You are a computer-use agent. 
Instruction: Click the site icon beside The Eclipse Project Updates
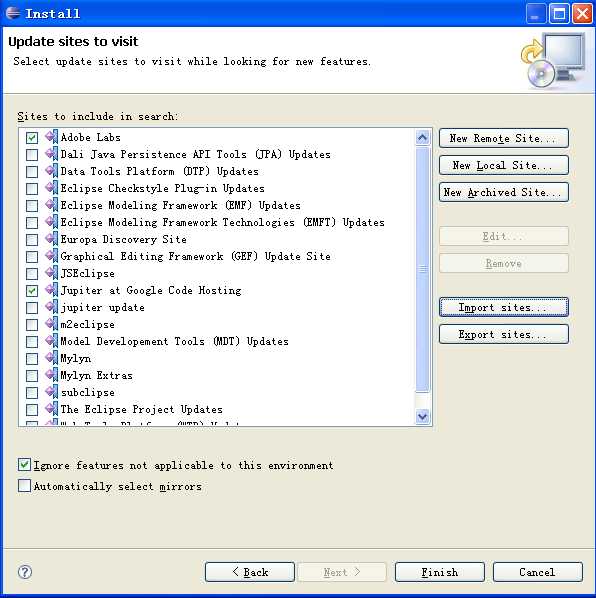pyautogui.click(x=51, y=409)
